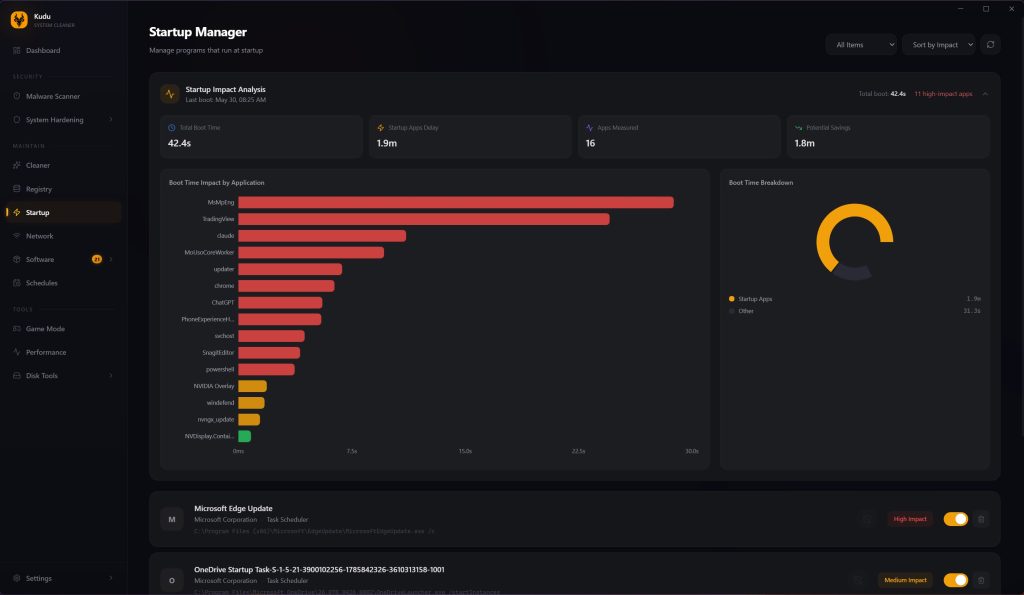Click the Settings gear icon

tap(16, 578)
